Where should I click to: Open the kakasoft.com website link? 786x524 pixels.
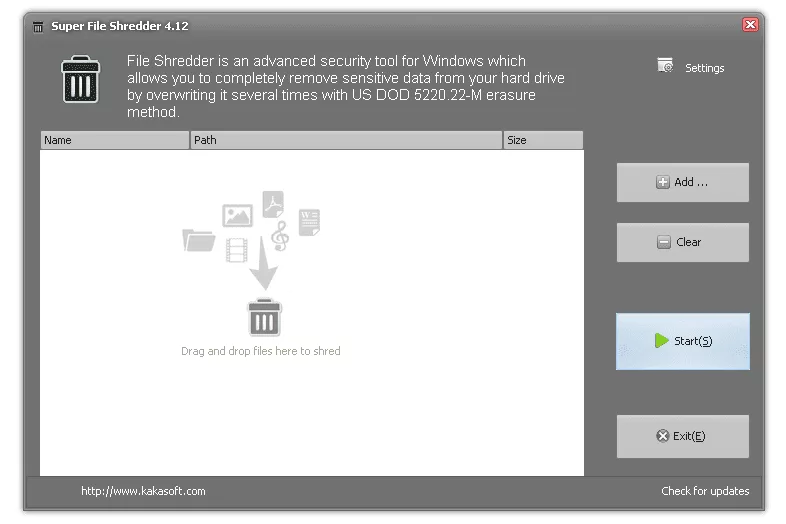pos(143,491)
